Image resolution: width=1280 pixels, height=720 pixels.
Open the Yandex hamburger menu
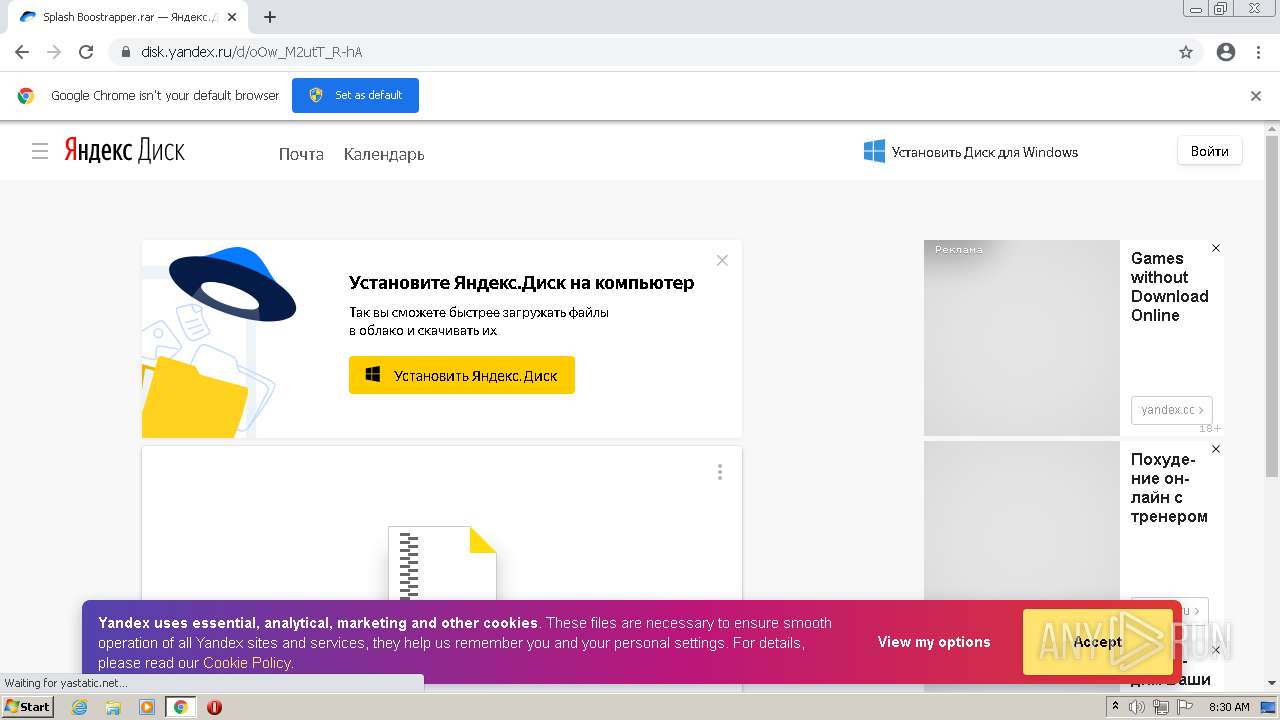(40, 151)
